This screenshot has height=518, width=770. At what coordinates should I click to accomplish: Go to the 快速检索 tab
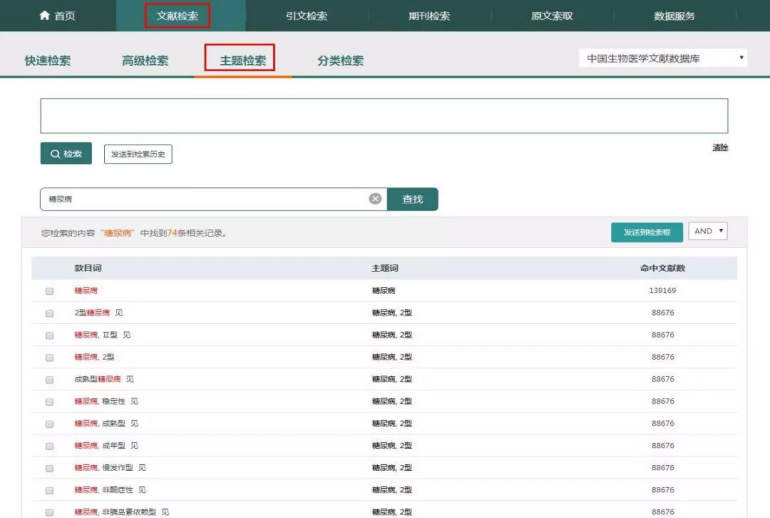48,61
